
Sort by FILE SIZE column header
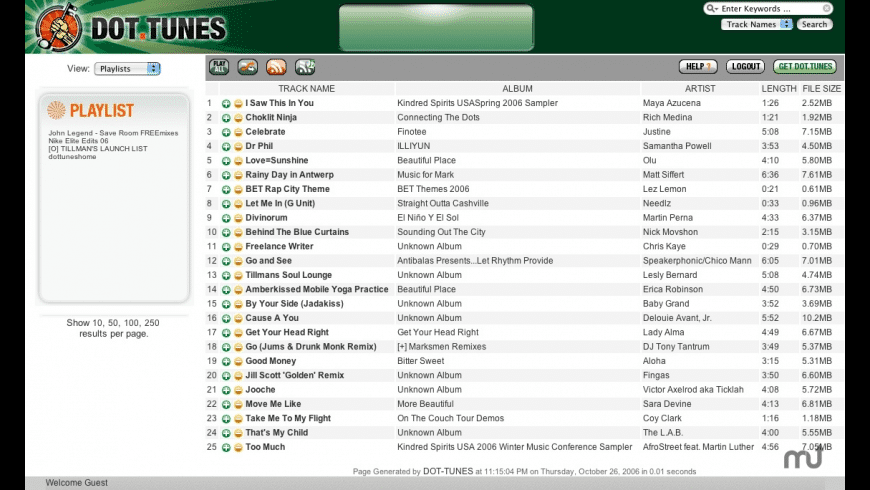[821, 89]
